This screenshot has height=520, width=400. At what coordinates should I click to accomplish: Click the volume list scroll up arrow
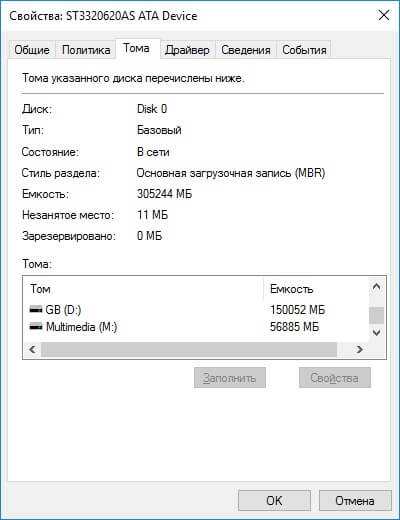[376, 286]
